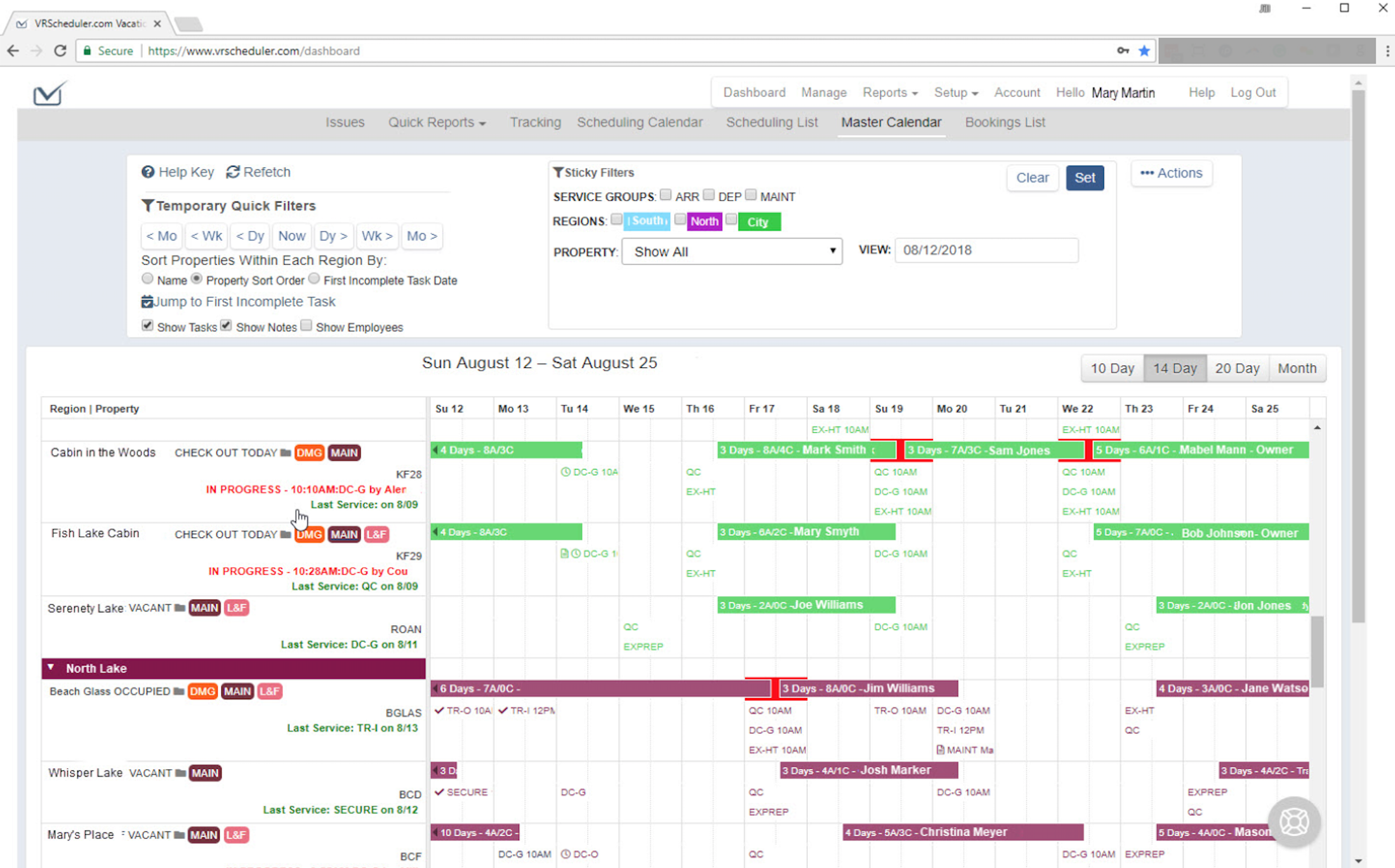Switch calendar to 20 Day view

coord(1236,369)
